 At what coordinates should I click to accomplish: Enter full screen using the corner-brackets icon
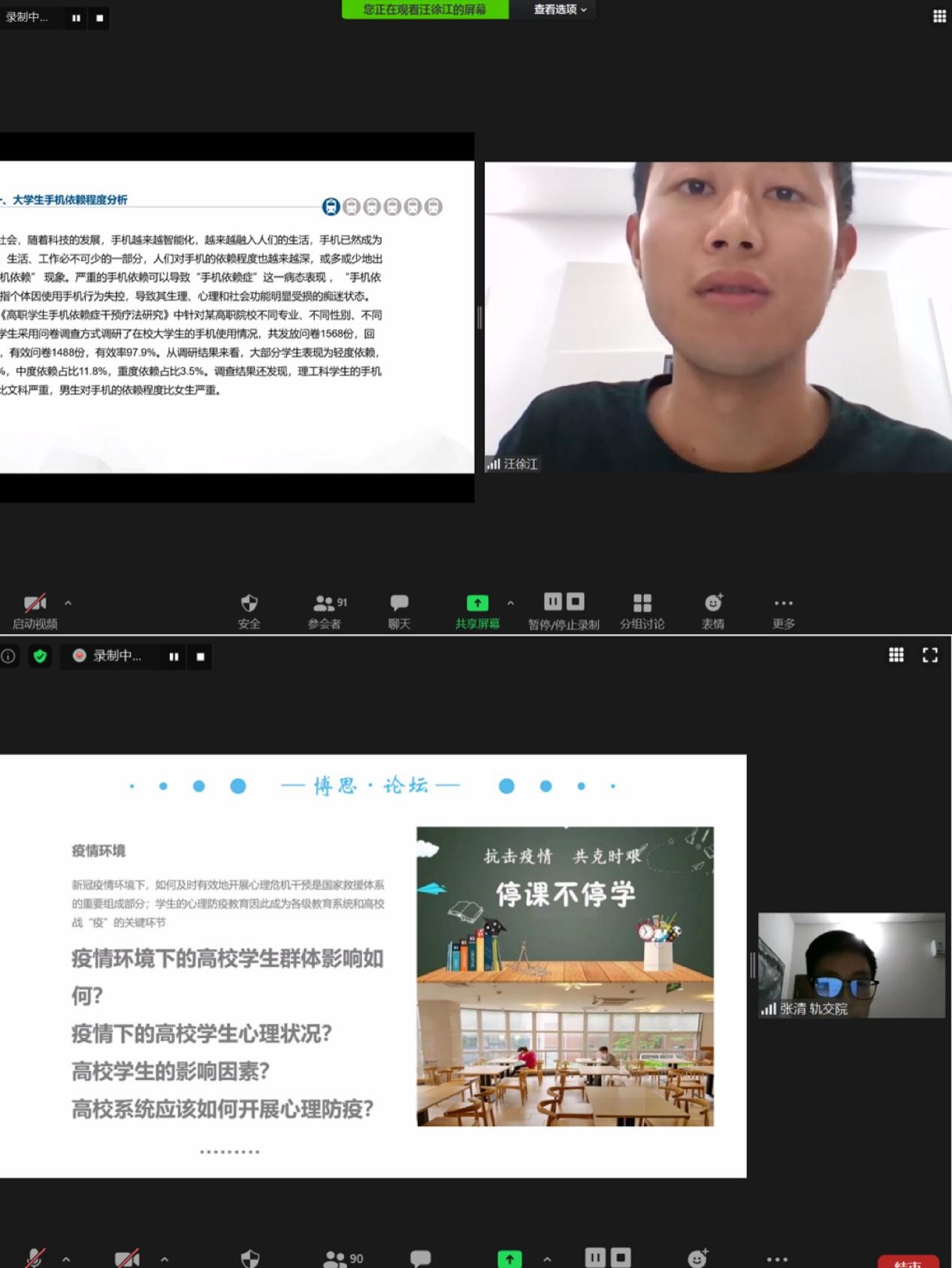[x=929, y=655]
